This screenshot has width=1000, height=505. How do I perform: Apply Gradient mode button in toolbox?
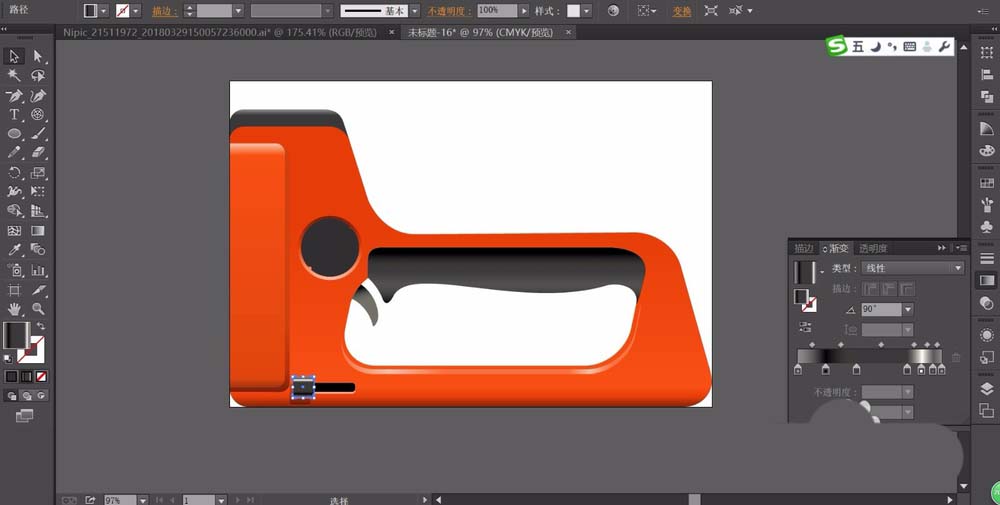coord(26,377)
